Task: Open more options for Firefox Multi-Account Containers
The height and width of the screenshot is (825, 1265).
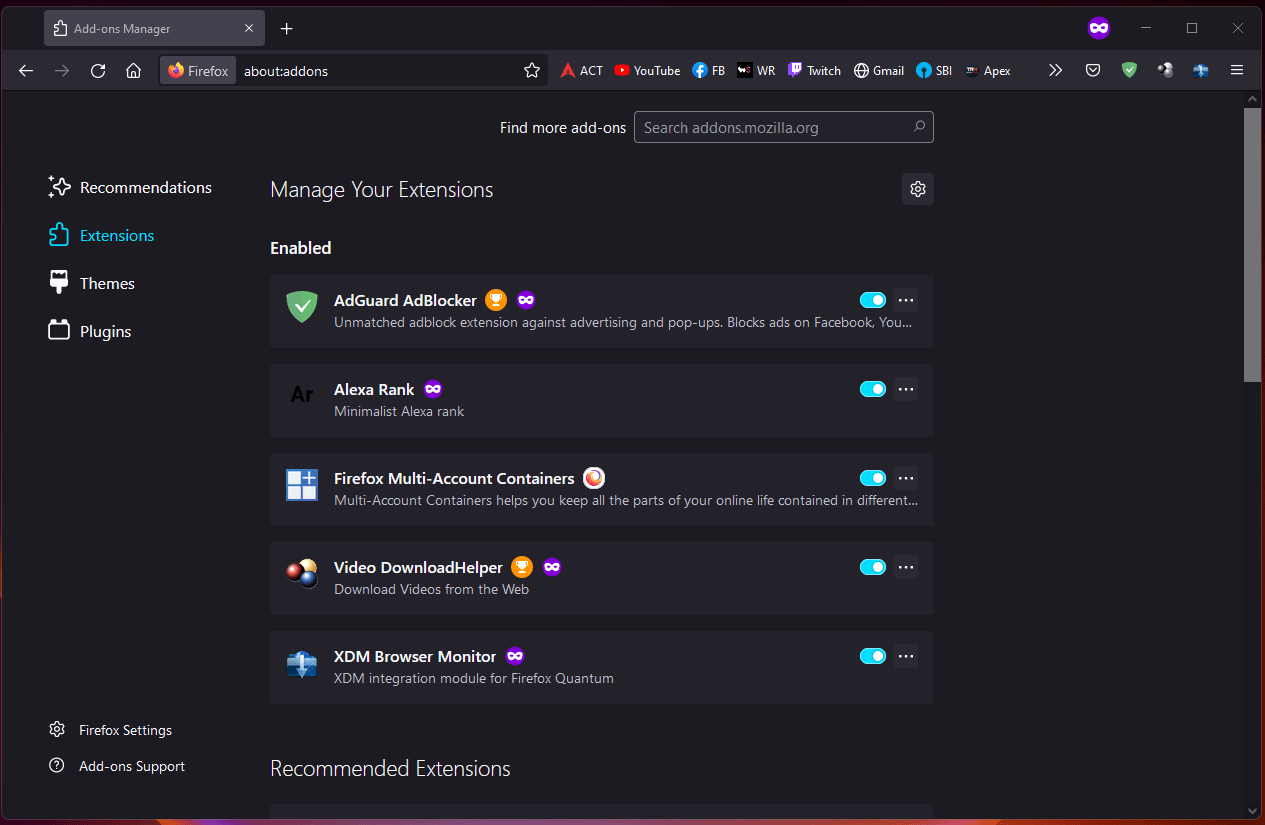Action: pos(906,478)
